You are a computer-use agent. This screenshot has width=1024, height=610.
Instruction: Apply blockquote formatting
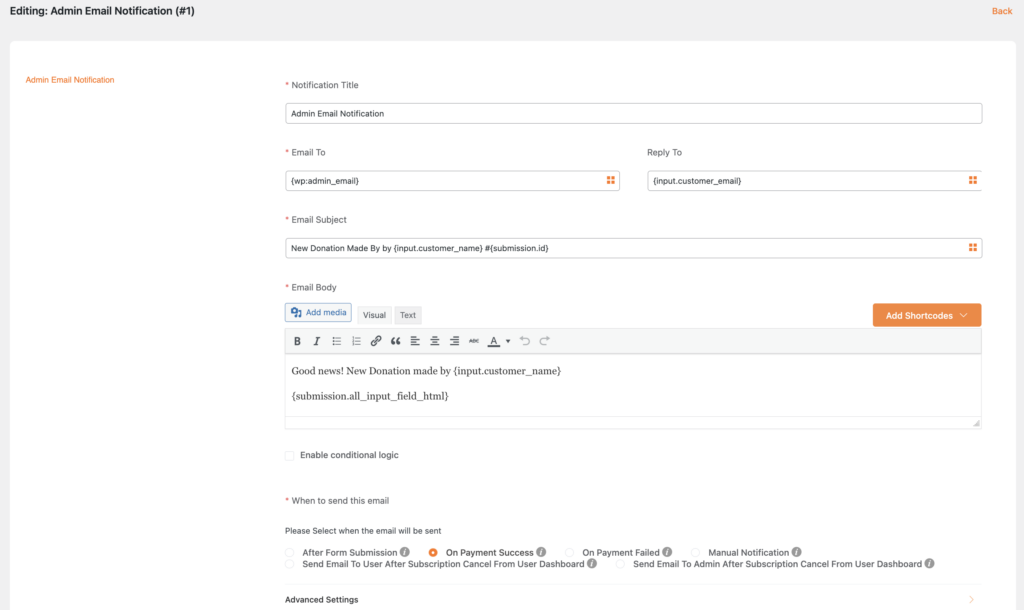[396, 341]
